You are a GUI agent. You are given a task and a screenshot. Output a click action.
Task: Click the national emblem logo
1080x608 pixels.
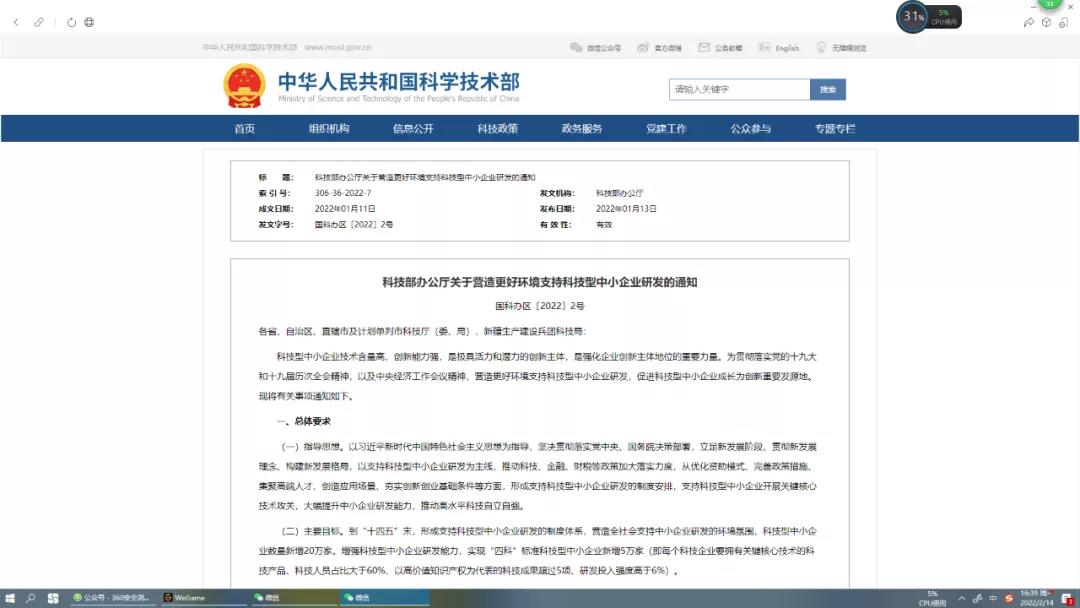click(x=244, y=86)
